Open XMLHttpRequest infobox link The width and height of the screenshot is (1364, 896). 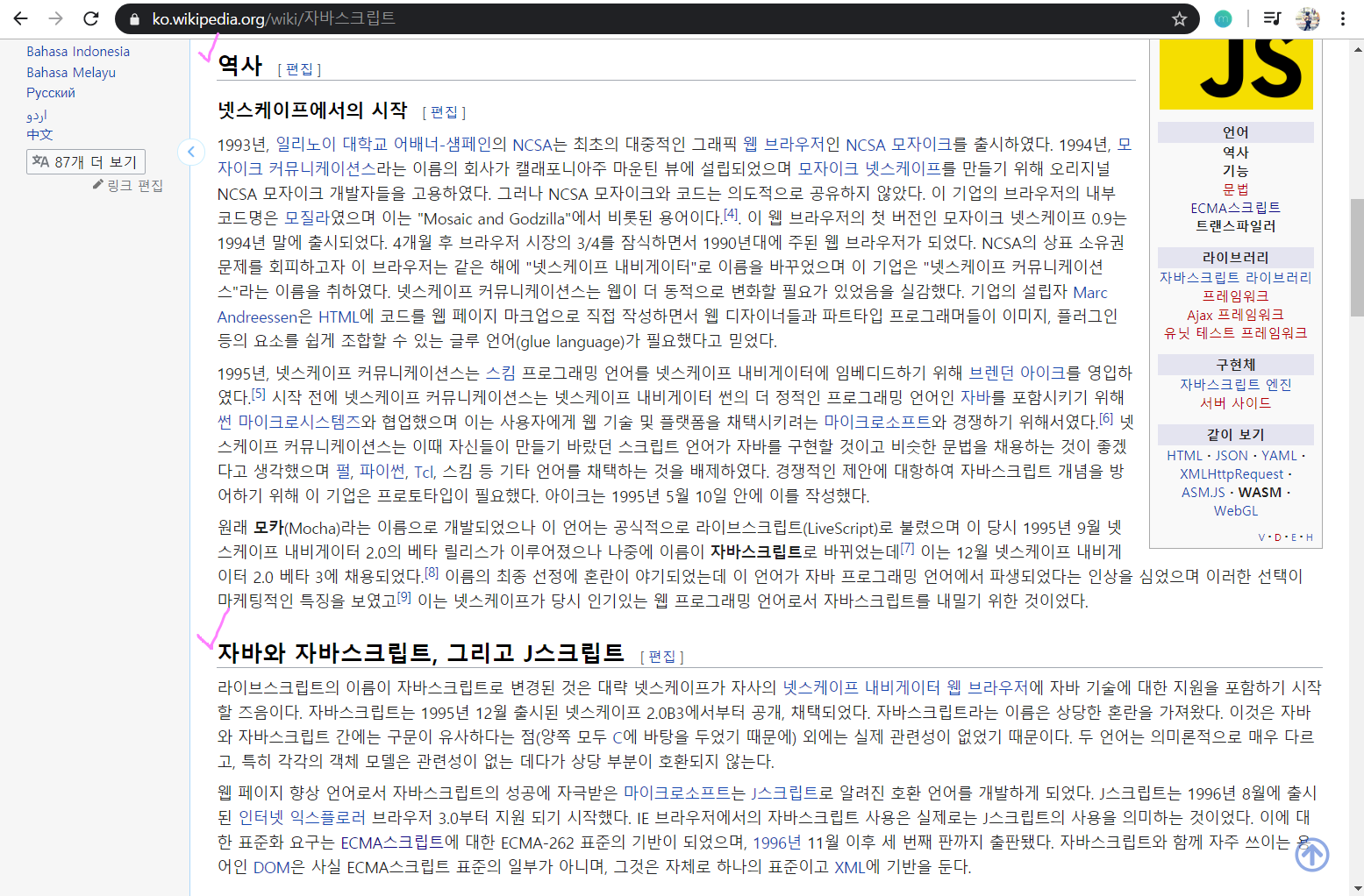click(x=1231, y=473)
